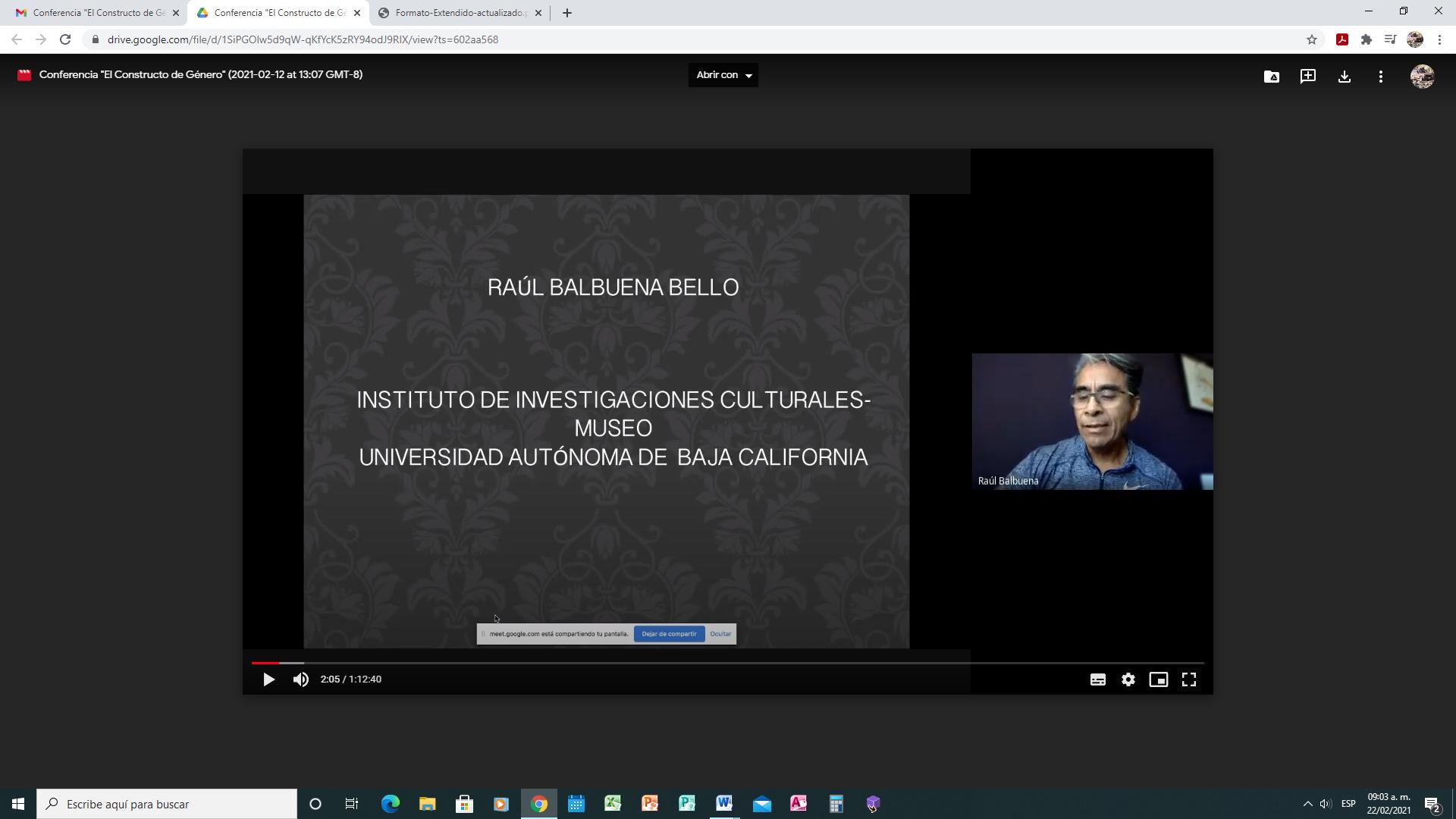Download the video file

point(1345,76)
